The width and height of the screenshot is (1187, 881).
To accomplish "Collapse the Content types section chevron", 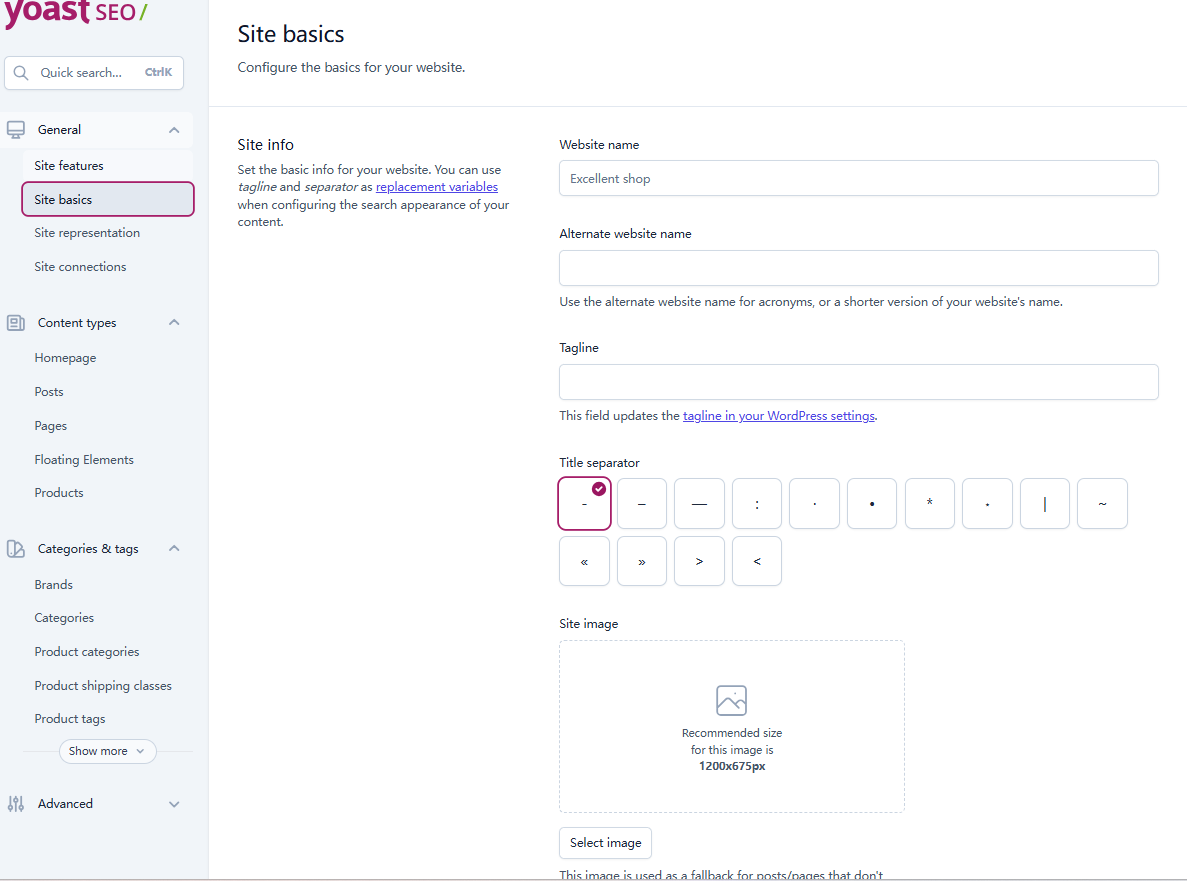I will [174, 323].
